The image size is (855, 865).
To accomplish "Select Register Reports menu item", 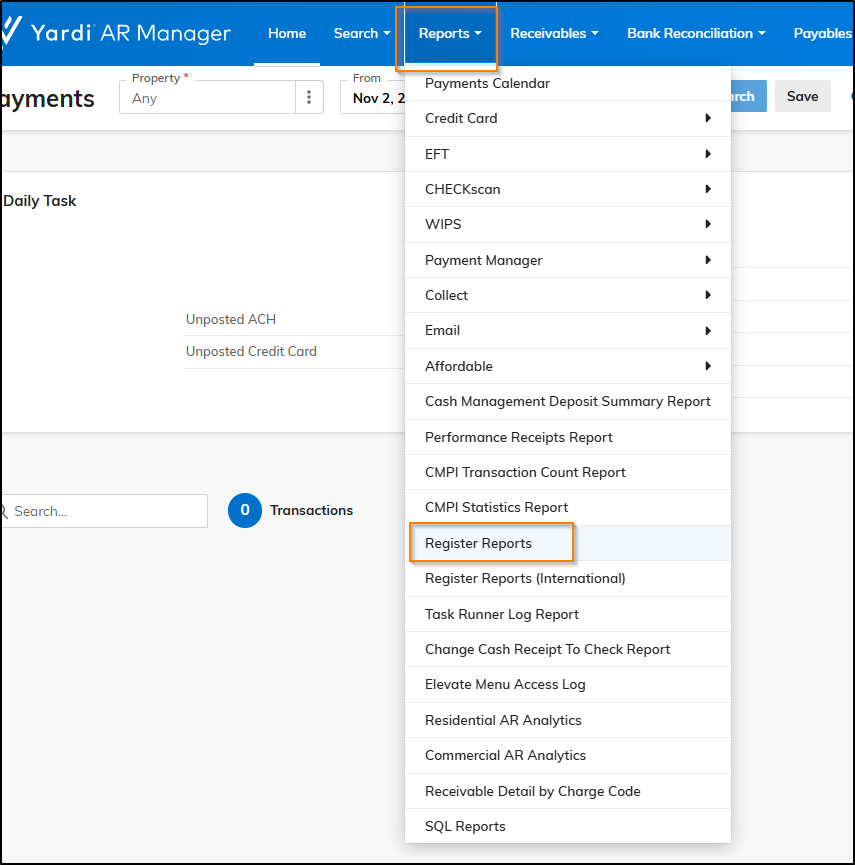I will tap(479, 543).
